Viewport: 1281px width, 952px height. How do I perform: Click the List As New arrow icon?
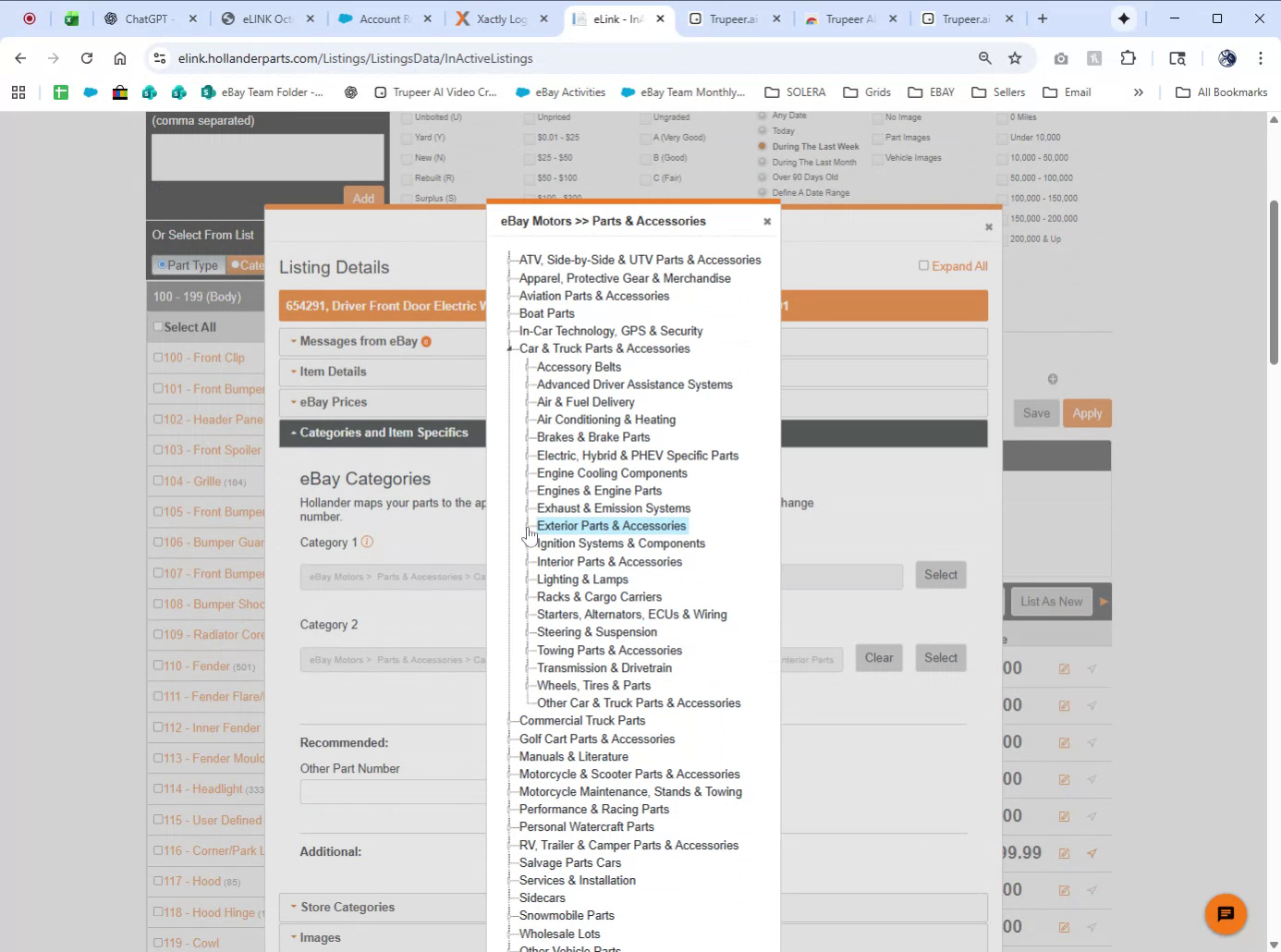click(1103, 601)
